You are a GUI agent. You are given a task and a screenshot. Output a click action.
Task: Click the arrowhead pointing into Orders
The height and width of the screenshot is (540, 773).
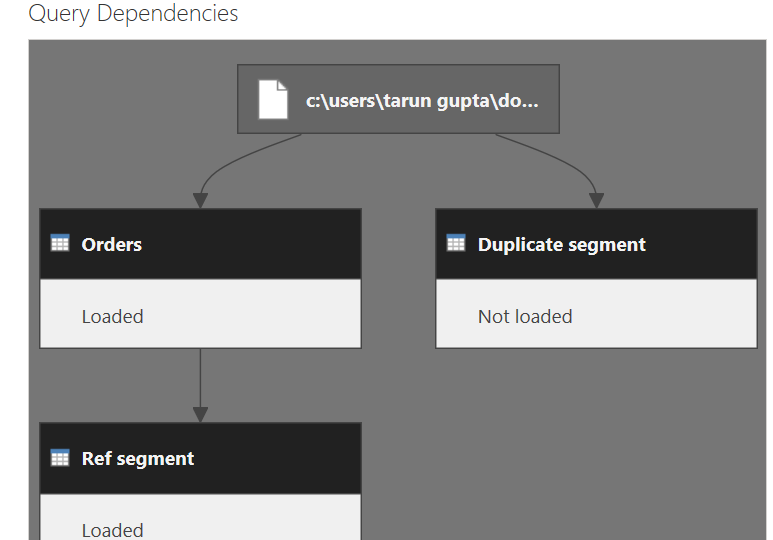tap(200, 201)
